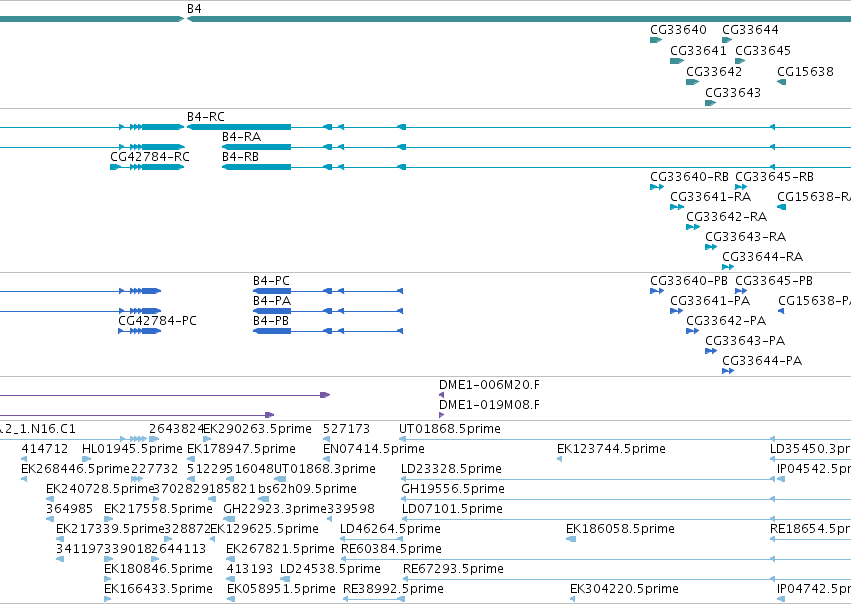Image resolution: width=851 pixels, height=604 pixels.
Task: Open the GH19556.5prime EST label
Action: pos(453,489)
